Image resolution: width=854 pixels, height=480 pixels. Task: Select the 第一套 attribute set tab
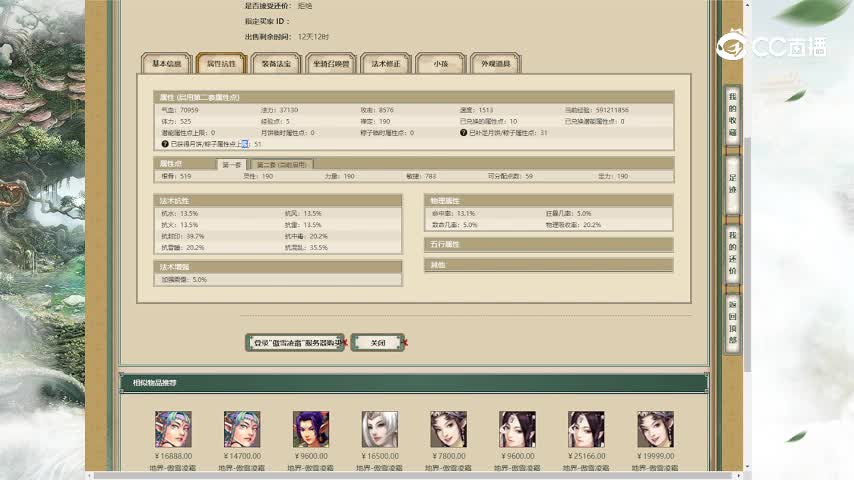(231, 164)
